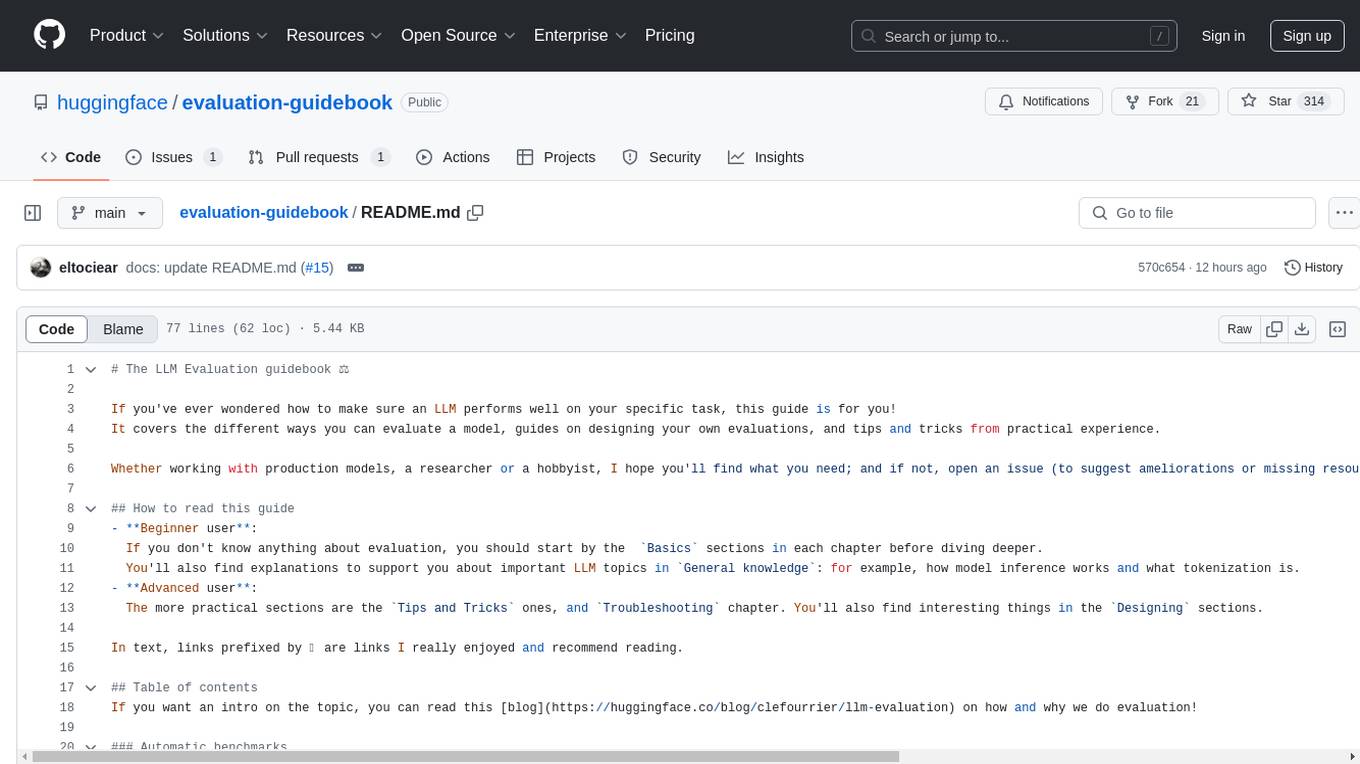Select the Blame view toggle

[x=123, y=329]
